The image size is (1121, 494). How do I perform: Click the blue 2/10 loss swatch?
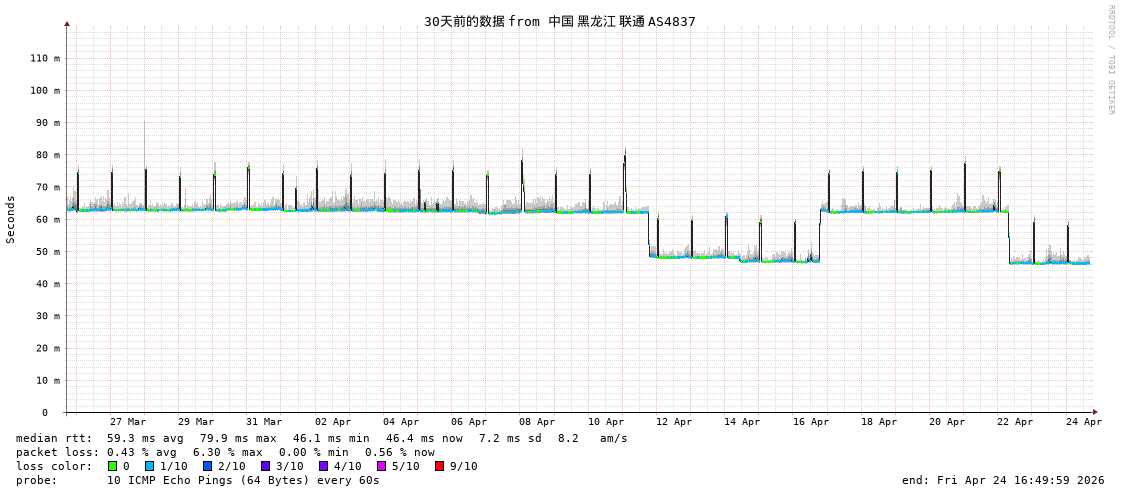pos(207,466)
